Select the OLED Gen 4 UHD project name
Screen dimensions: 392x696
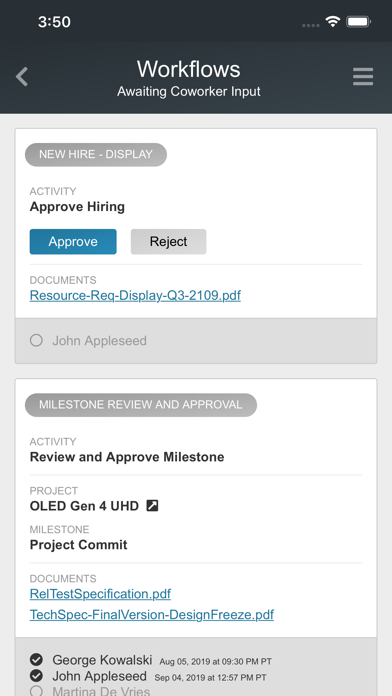tap(84, 506)
